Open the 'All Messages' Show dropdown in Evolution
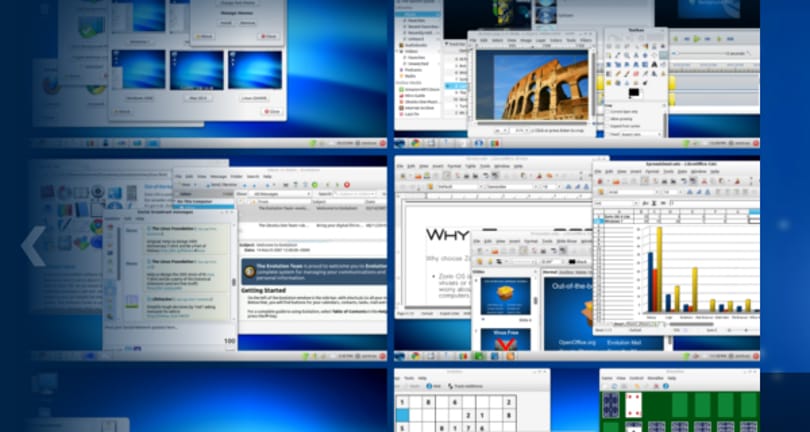The width and height of the screenshot is (810, 432). tap(281, 194)
